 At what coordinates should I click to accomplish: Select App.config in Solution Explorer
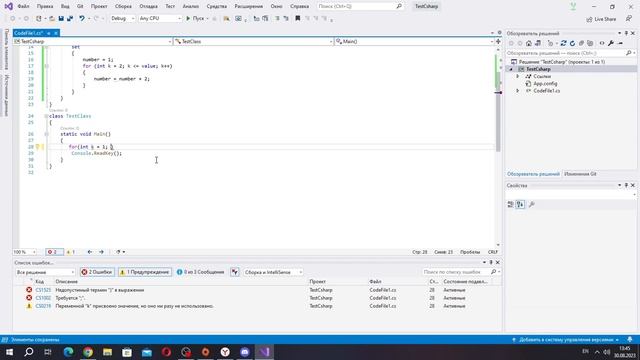tap(545, 83)
